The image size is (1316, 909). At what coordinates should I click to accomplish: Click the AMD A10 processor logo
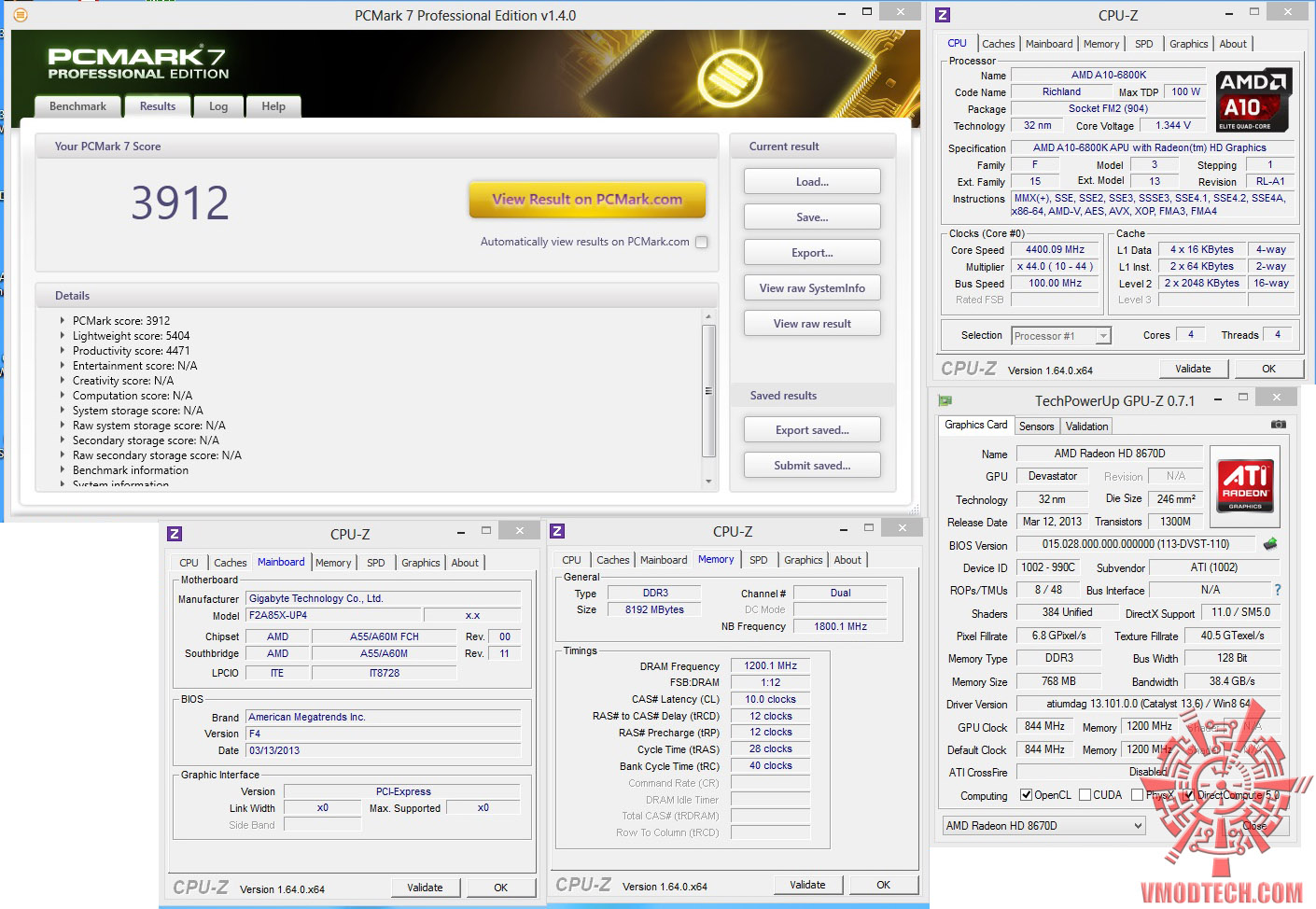coord(1253,100)
